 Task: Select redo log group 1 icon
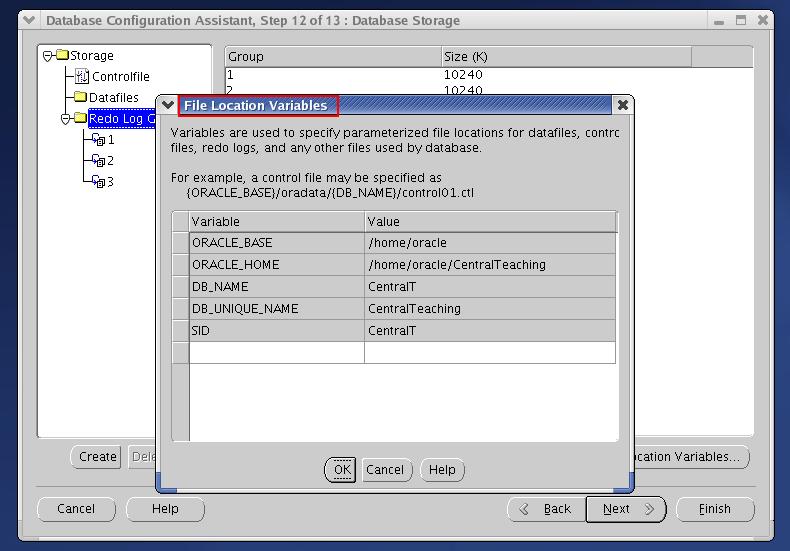(x=98, y=140)
